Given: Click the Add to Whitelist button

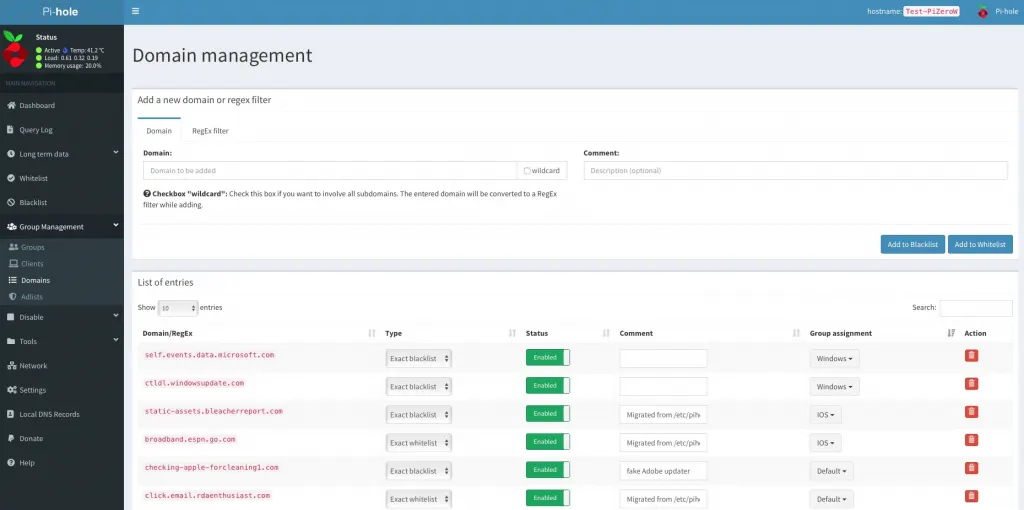Looking at the screenshot, I should 980,244.
